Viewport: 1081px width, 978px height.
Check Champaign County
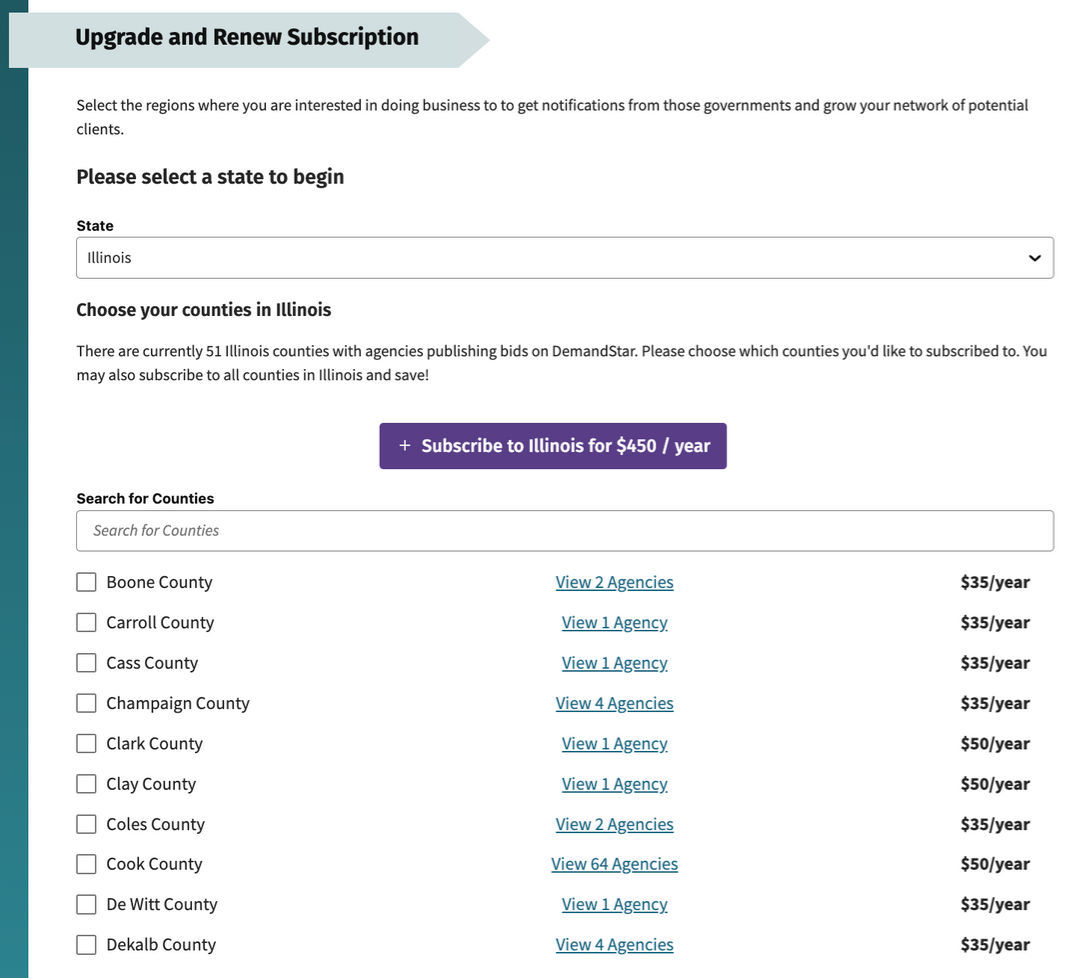pos(86,702)
